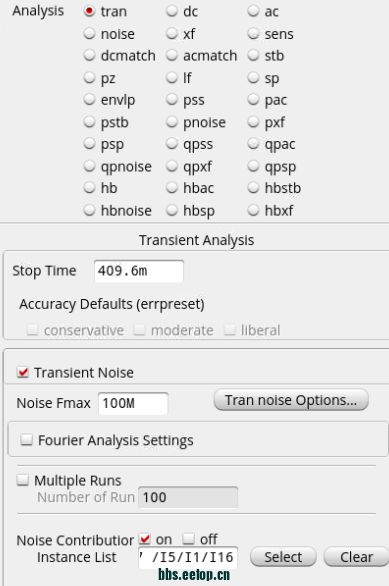389x586 pixels.
Task: Clear the Instance List
Action: pyautogui.click(x=356, y=557)
